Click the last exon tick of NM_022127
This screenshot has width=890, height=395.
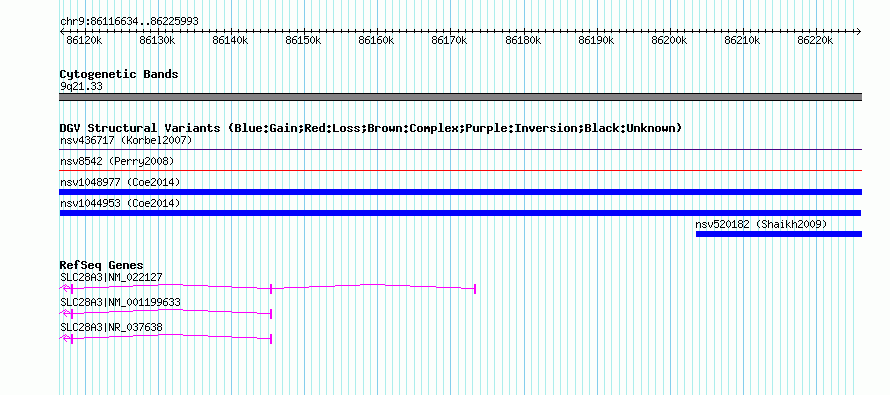click(x=475, y=289)
